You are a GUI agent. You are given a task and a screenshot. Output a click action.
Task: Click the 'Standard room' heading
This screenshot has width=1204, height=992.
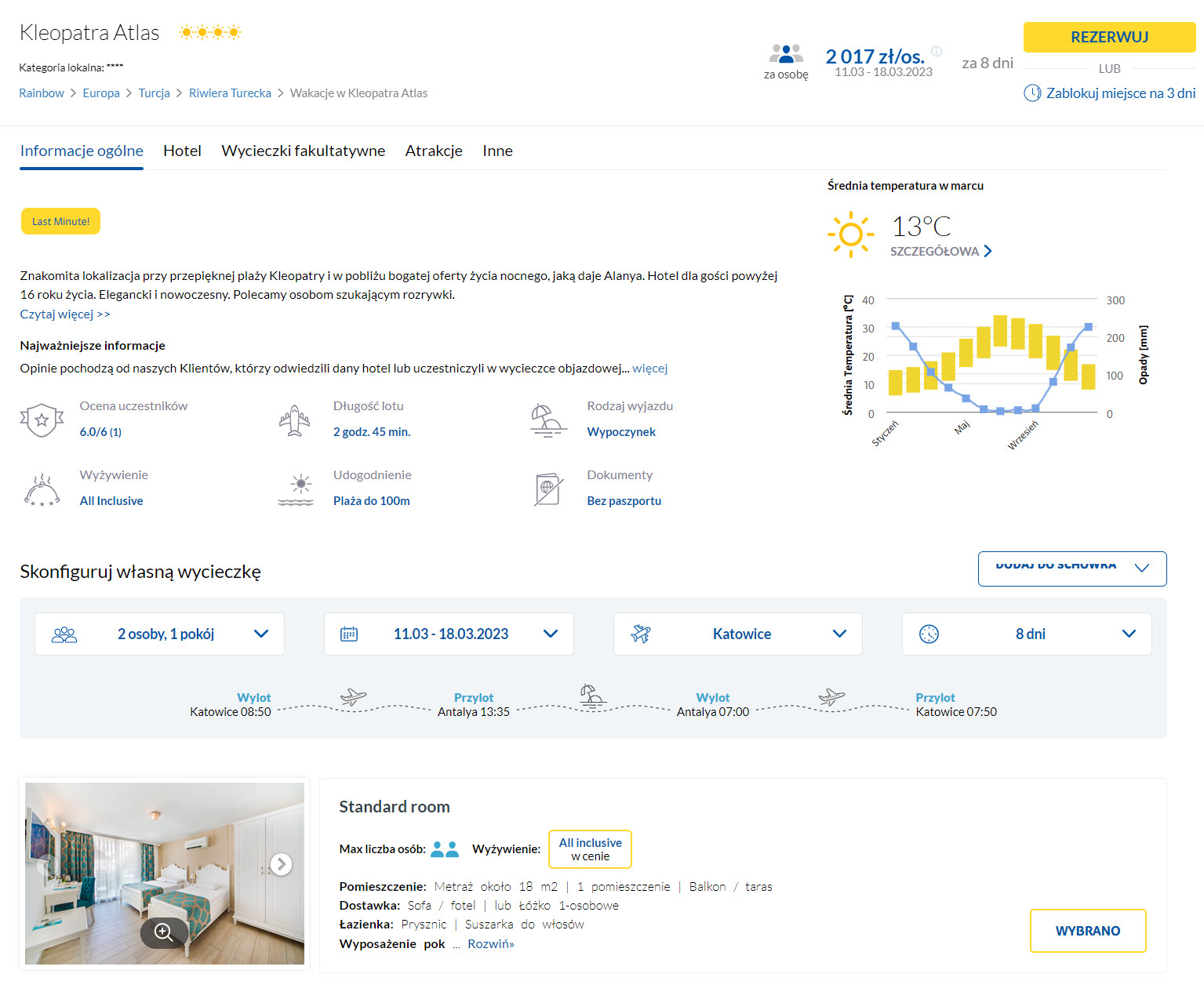click(x=395, y=807)
